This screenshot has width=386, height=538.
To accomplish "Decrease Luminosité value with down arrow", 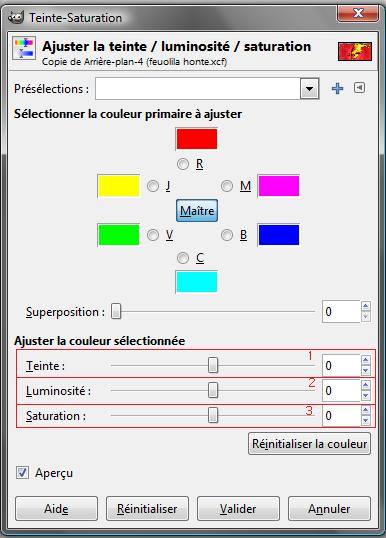I will [x=365, y=396].
